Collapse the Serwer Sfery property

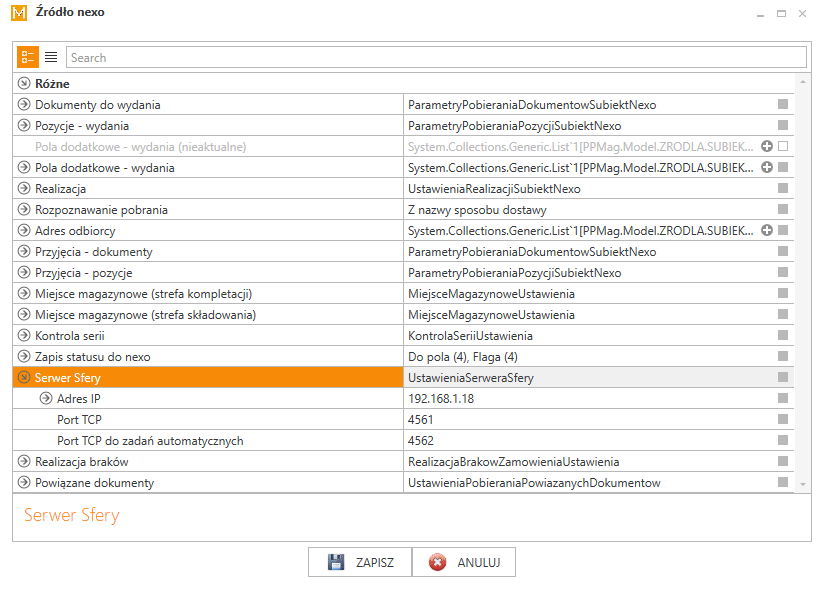point(24,377)
